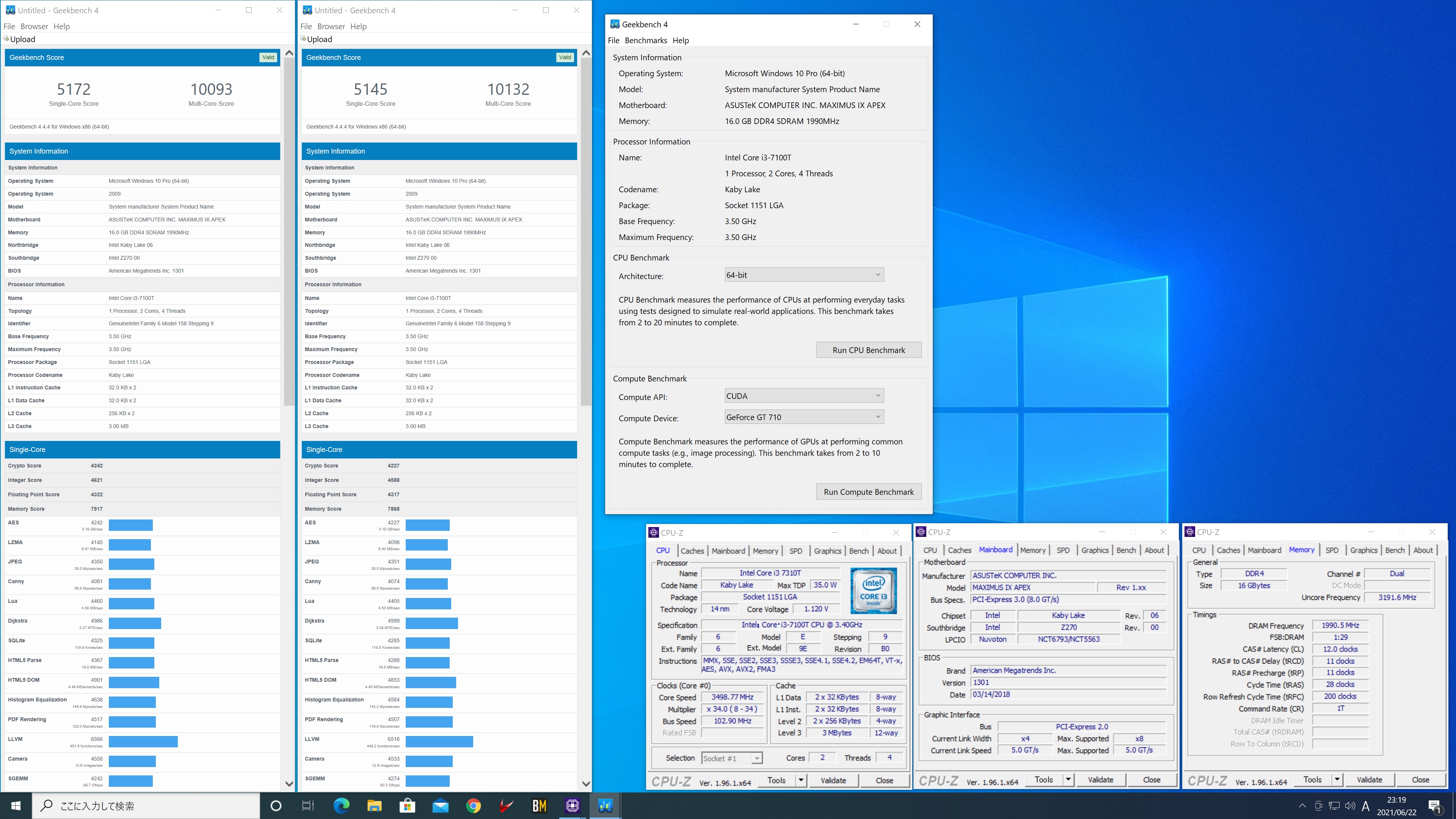1456x819 pixels.
Task: Switch to CPU-Z via taskbar icon
Action: (573, 805)
